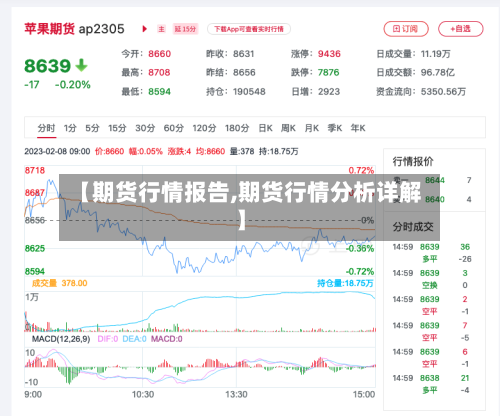Viewport: 500px width, 416px height.
Task: Click the 最高 value 8708
Action: click(159, 72)
